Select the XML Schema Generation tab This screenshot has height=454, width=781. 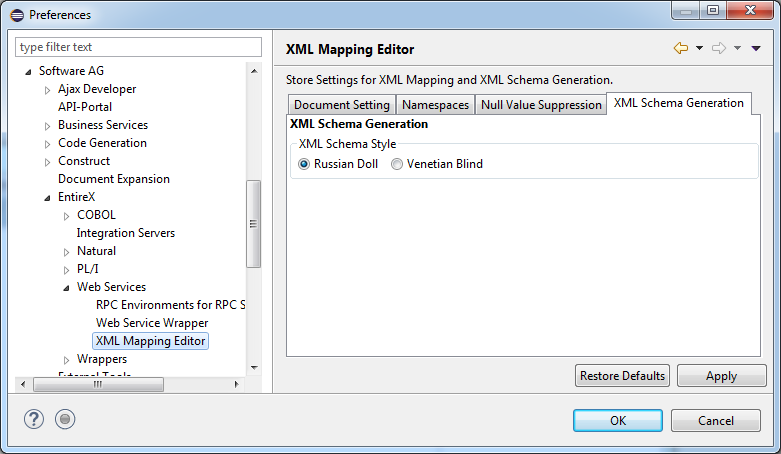click(679, 103)
